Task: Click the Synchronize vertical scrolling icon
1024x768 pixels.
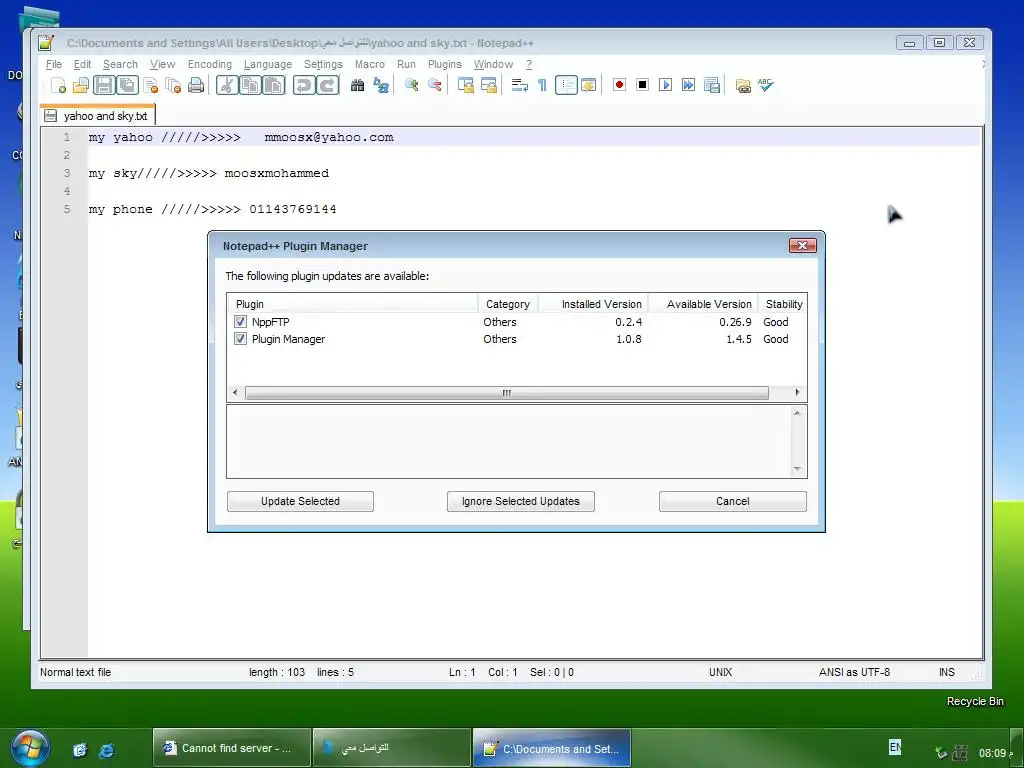Action: pos(466,86)
